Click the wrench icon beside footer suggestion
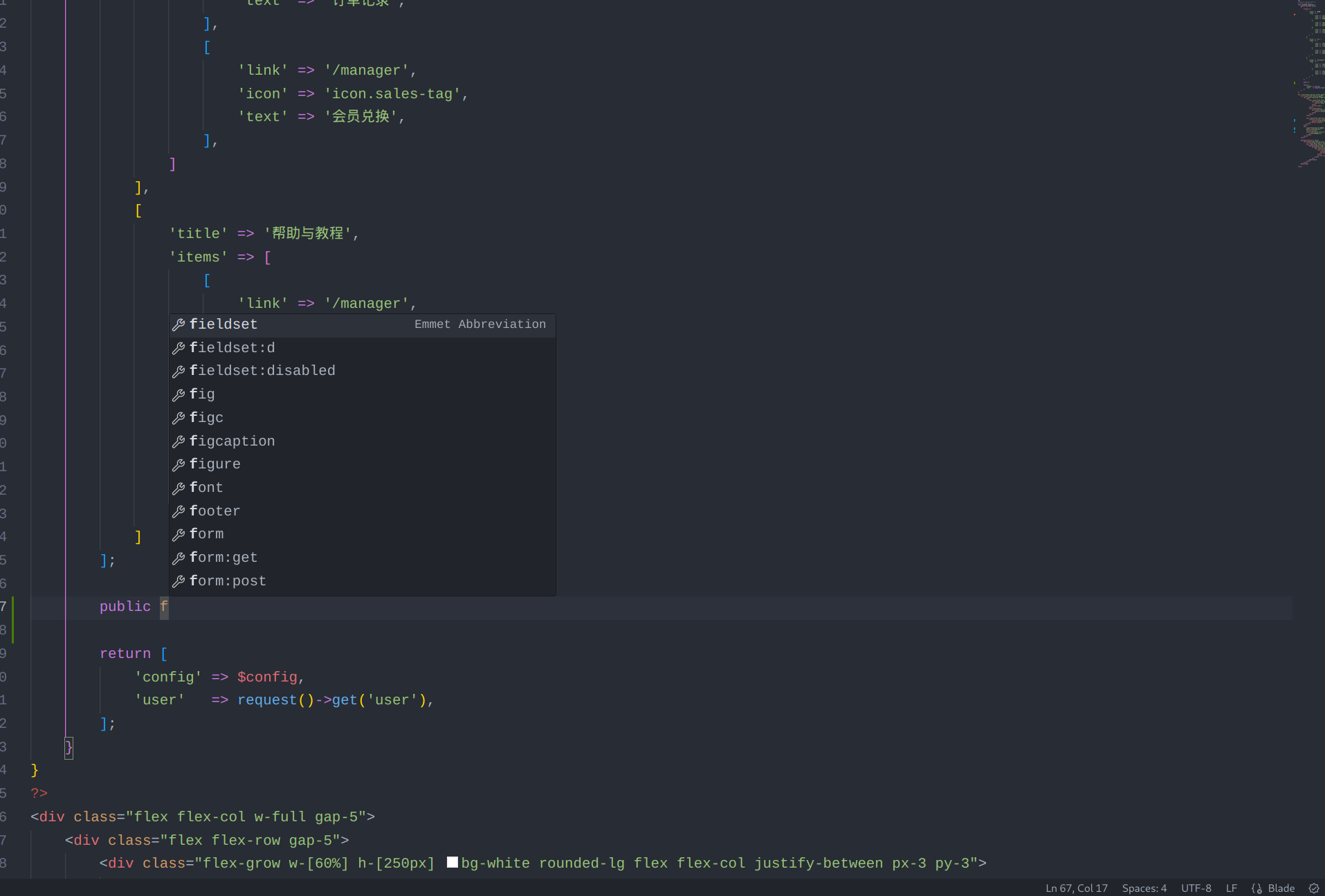Screen dimensions: 1325x896 [x=179, y=511]
